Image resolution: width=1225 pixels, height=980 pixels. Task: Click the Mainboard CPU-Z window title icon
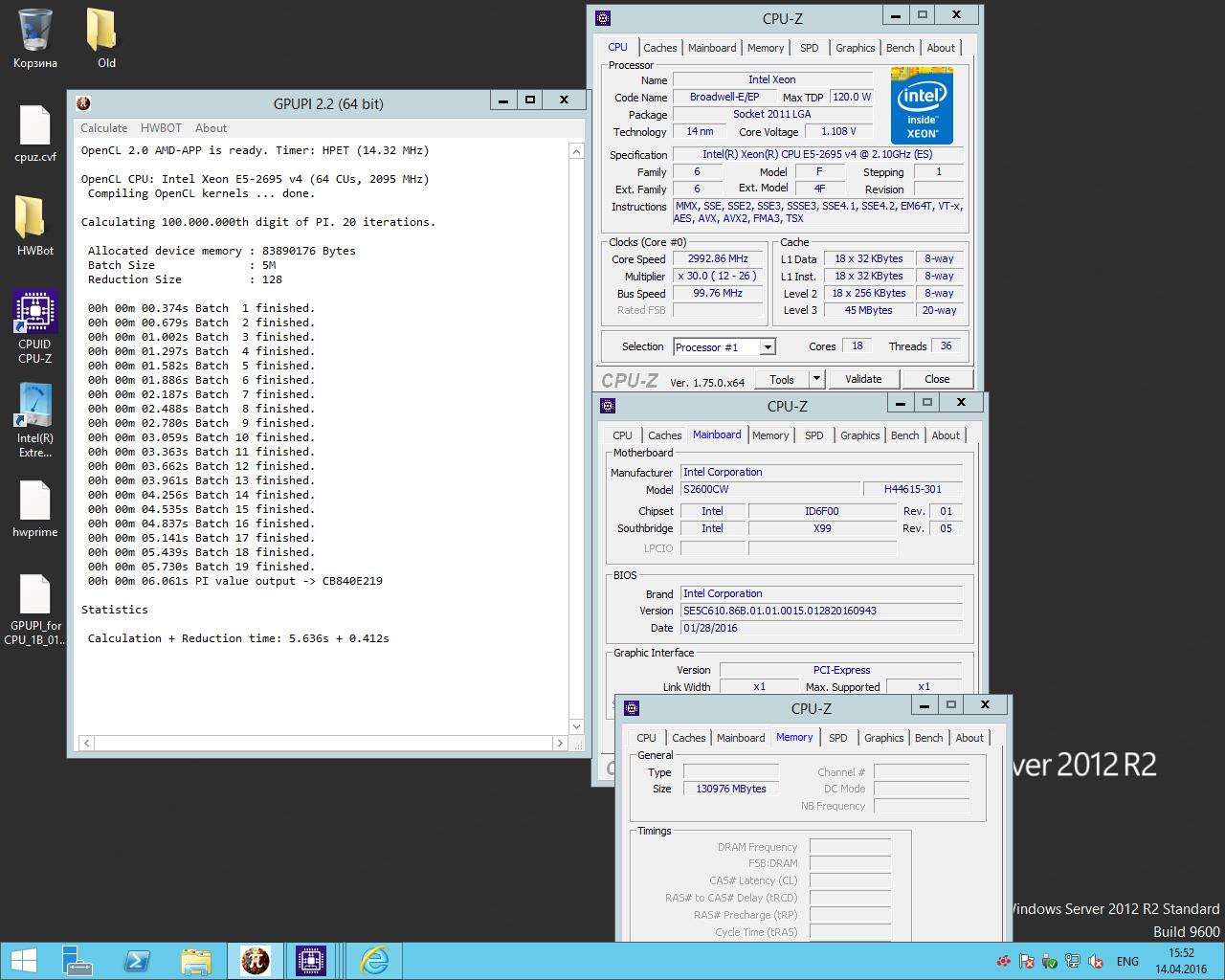pyautogui.click(x=607, y=406)
